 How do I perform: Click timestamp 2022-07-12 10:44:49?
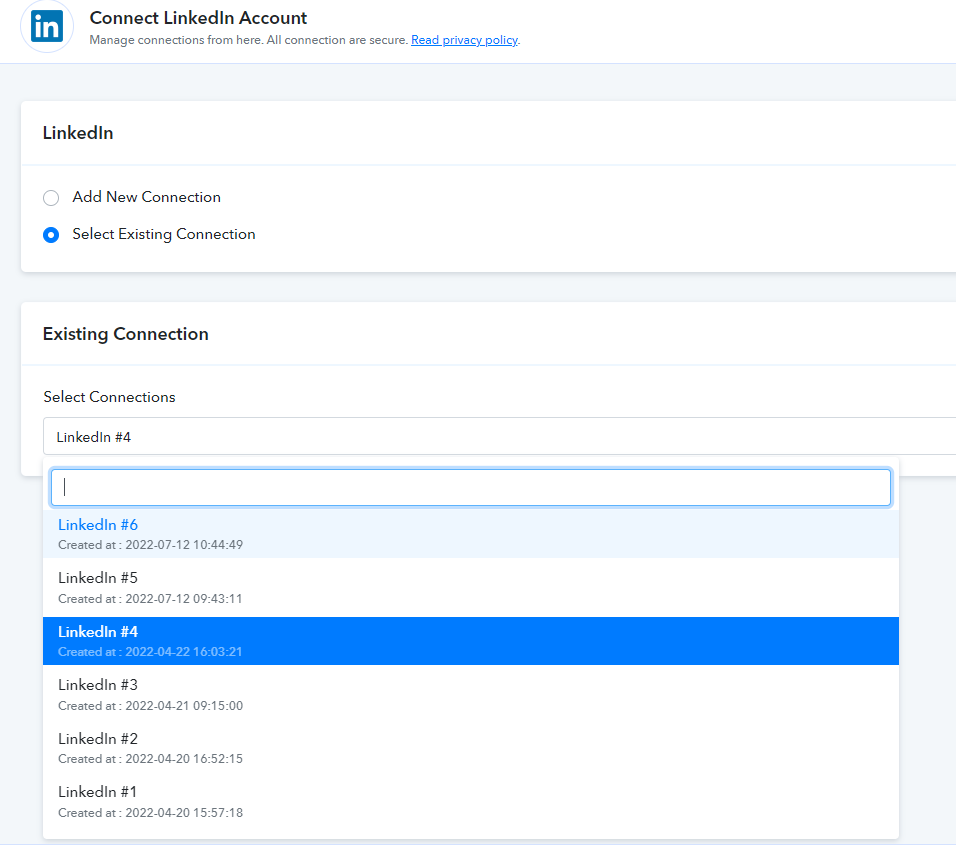184,545
